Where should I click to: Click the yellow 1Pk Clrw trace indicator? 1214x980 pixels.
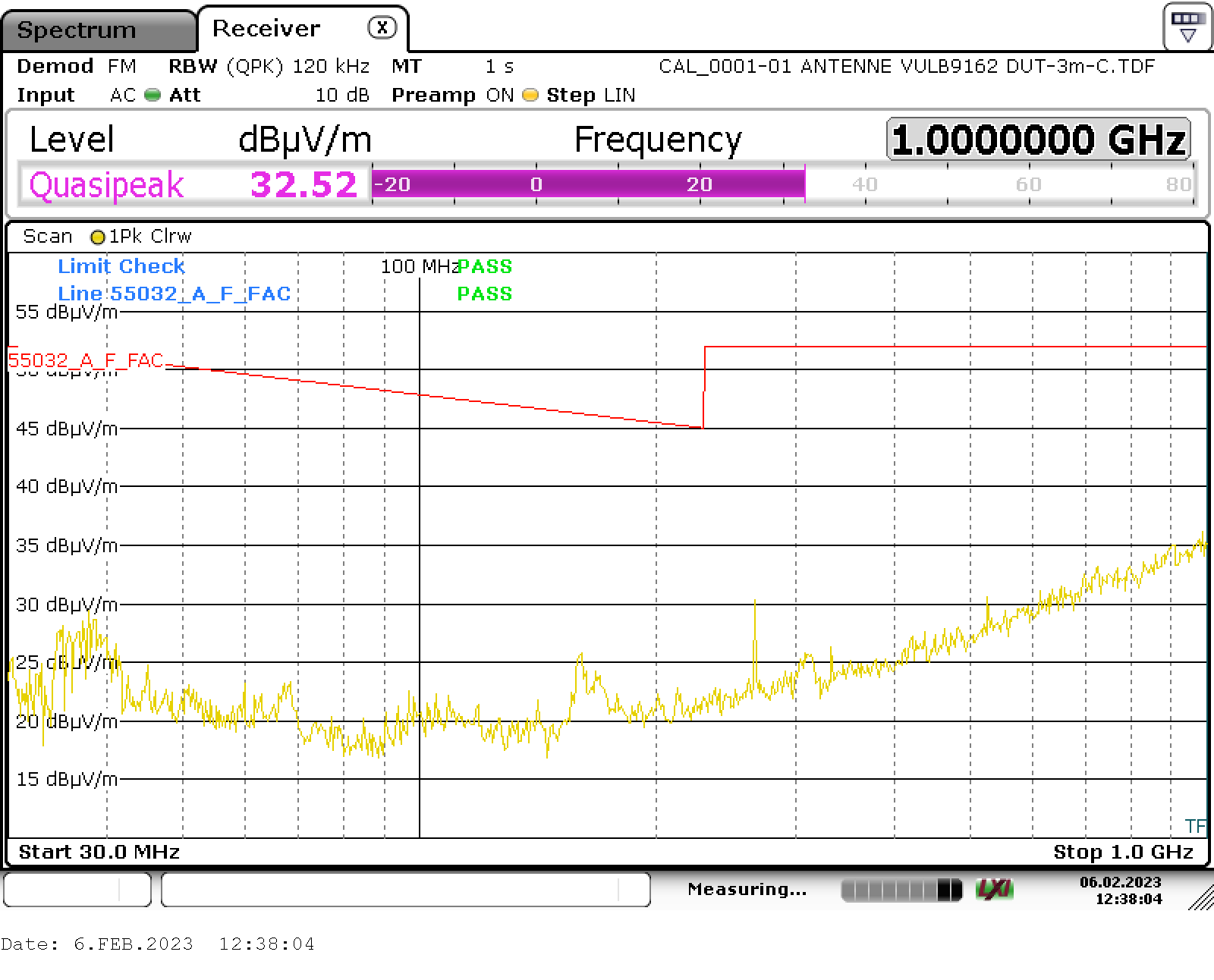click(97, 237)
